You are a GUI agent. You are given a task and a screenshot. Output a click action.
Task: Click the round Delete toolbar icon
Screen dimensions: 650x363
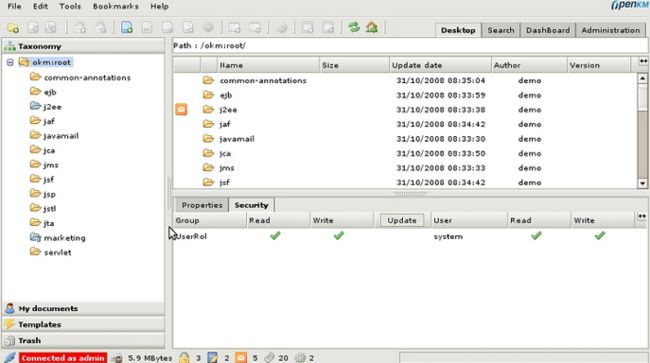tap(208, 28)
